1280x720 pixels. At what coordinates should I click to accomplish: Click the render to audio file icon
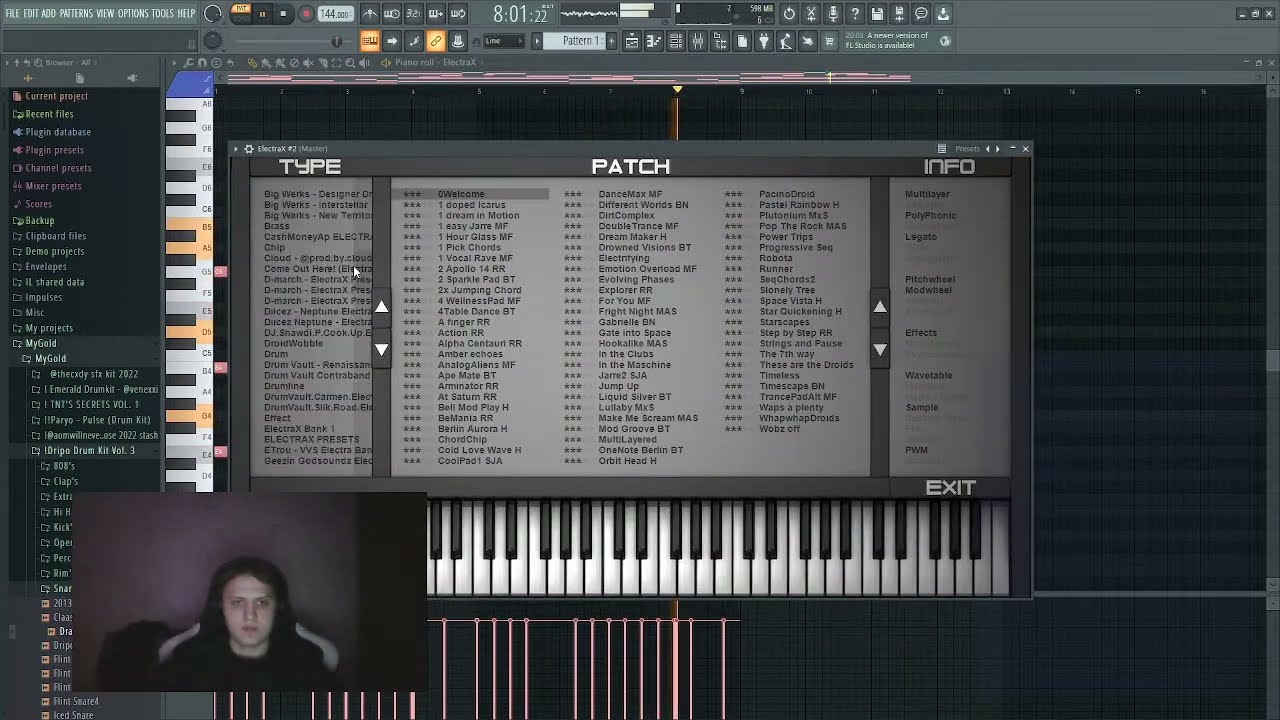pyautogui.click(x=899, y=14)
